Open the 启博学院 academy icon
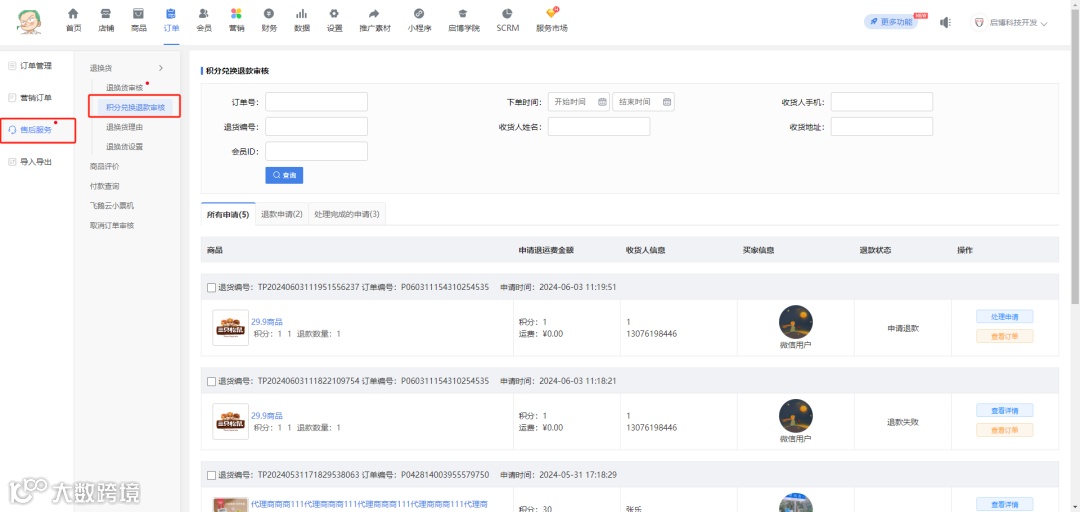Viewport: 1080px width, 512px height. (464, 14)
